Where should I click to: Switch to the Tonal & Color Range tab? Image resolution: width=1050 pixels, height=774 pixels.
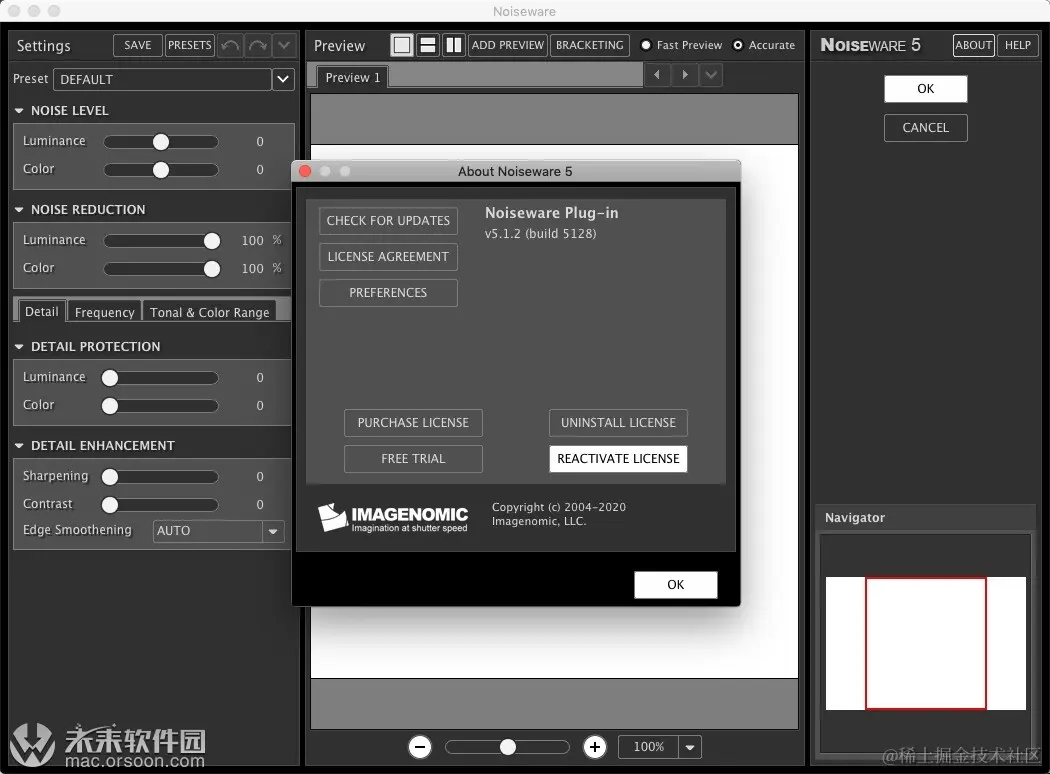(x=210, y=312)
